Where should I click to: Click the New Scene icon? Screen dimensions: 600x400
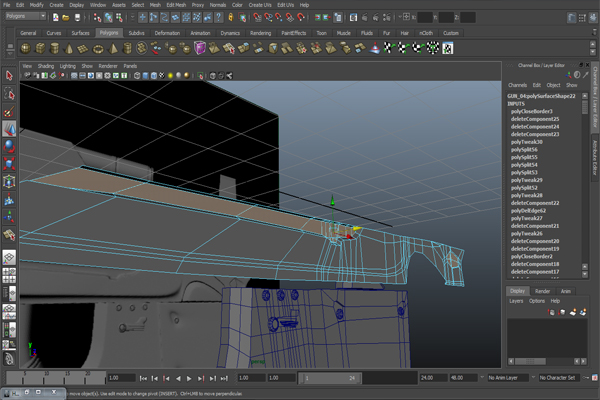[55, 17]
